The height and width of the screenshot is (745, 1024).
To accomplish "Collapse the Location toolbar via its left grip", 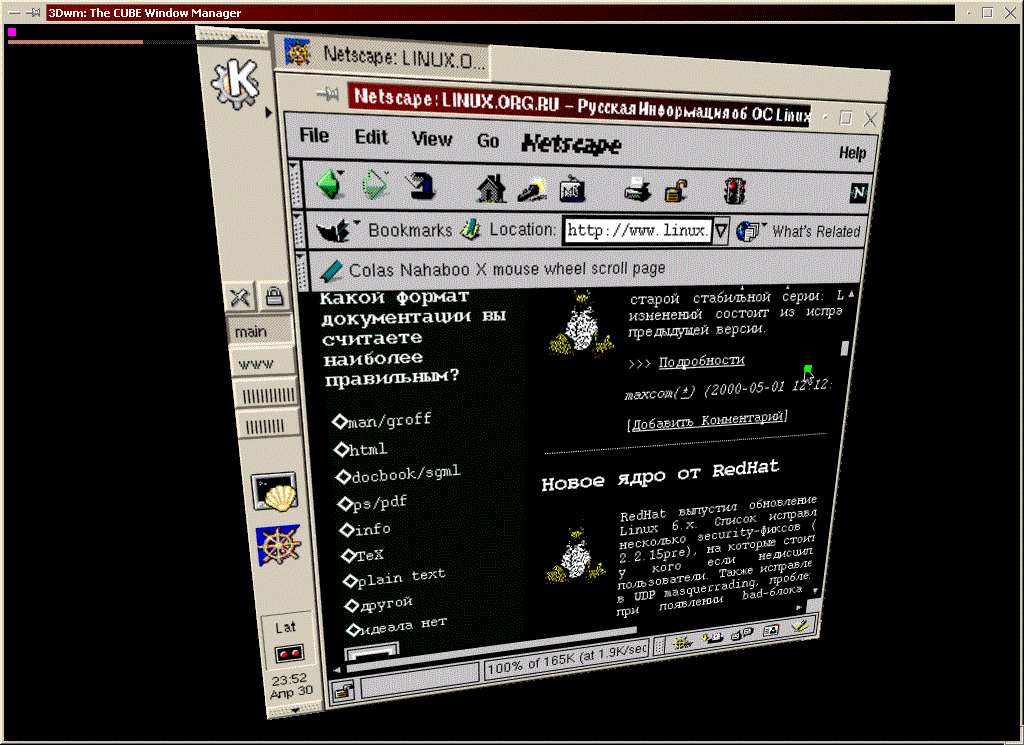I will [298, 228].
